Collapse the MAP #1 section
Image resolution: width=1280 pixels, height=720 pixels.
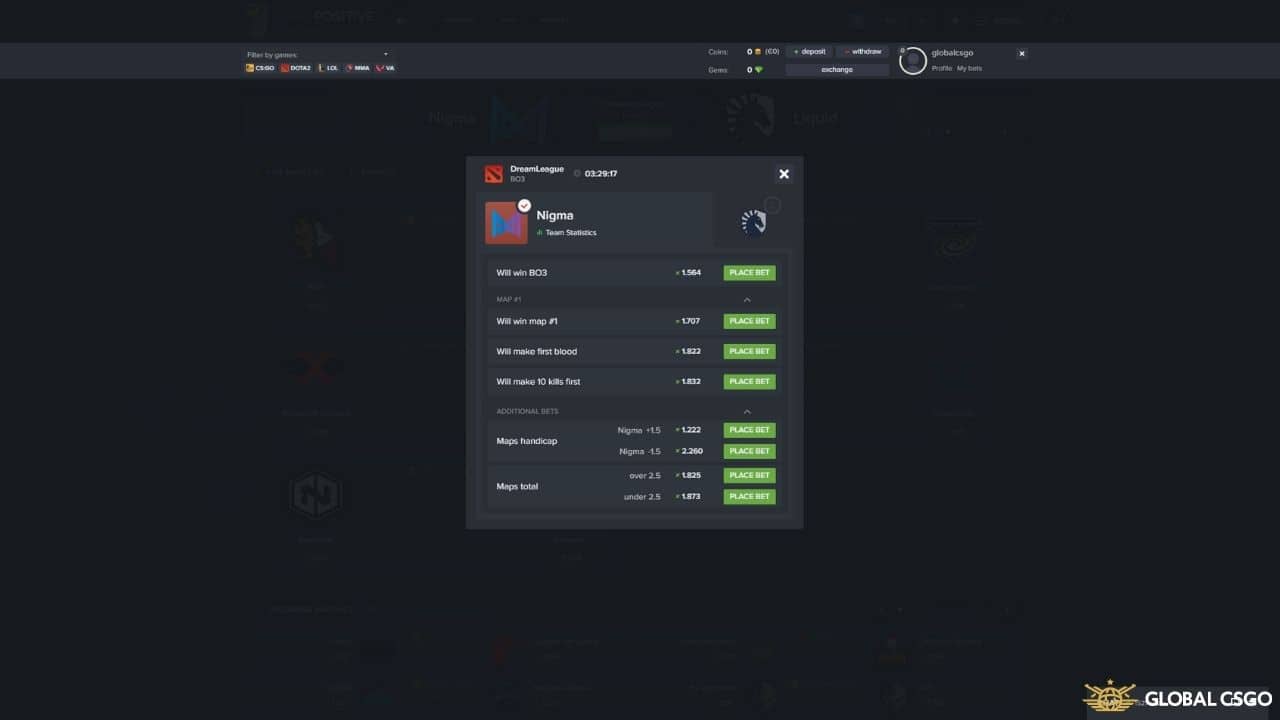click(x=746, y=300)
